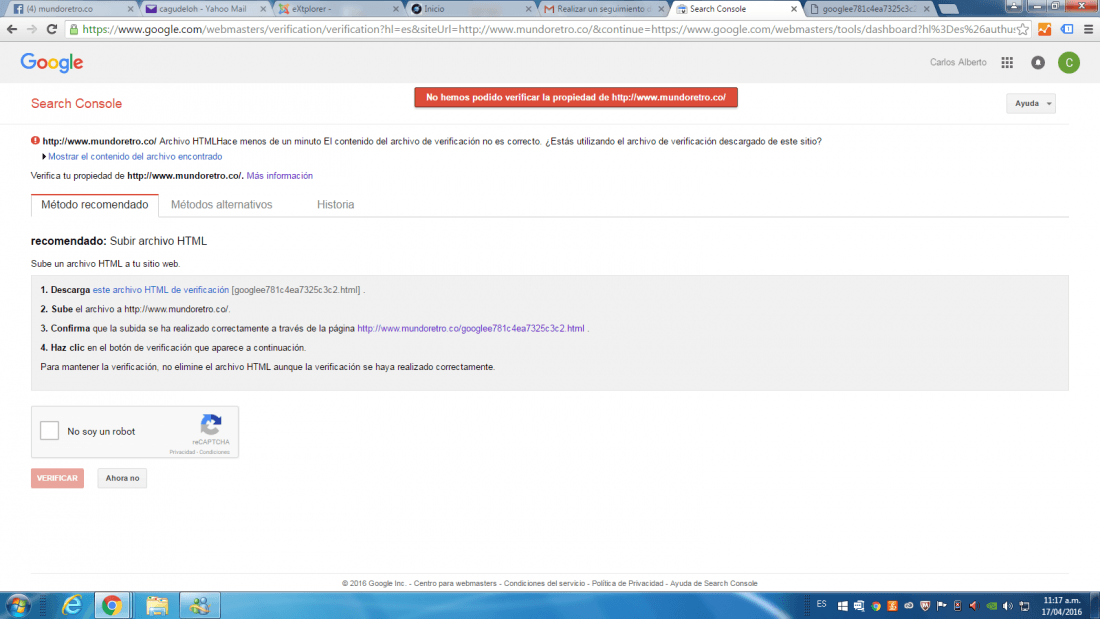The image size is (1100, 619).
Task: Click the VERIFICAR button
Action: (58, 478)
